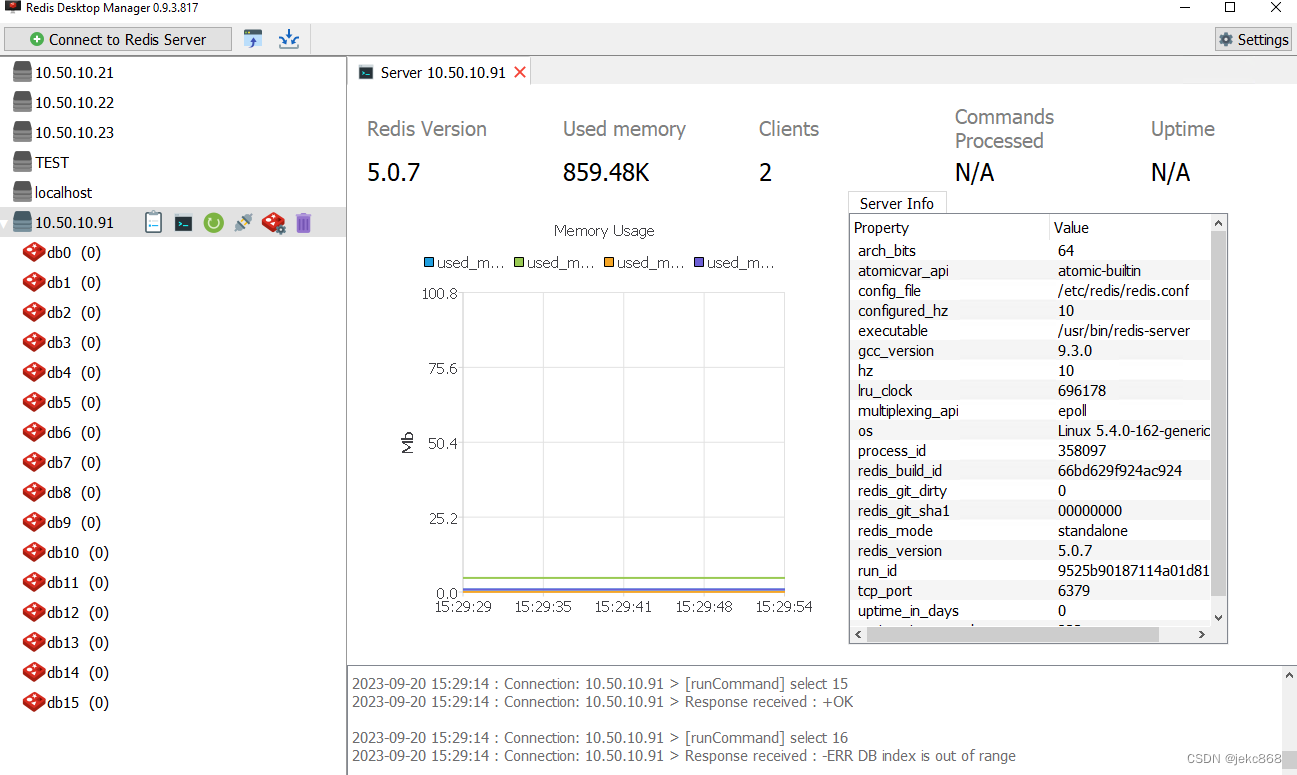
Task: Sort by the Value column header
Action: point(1130,228)
